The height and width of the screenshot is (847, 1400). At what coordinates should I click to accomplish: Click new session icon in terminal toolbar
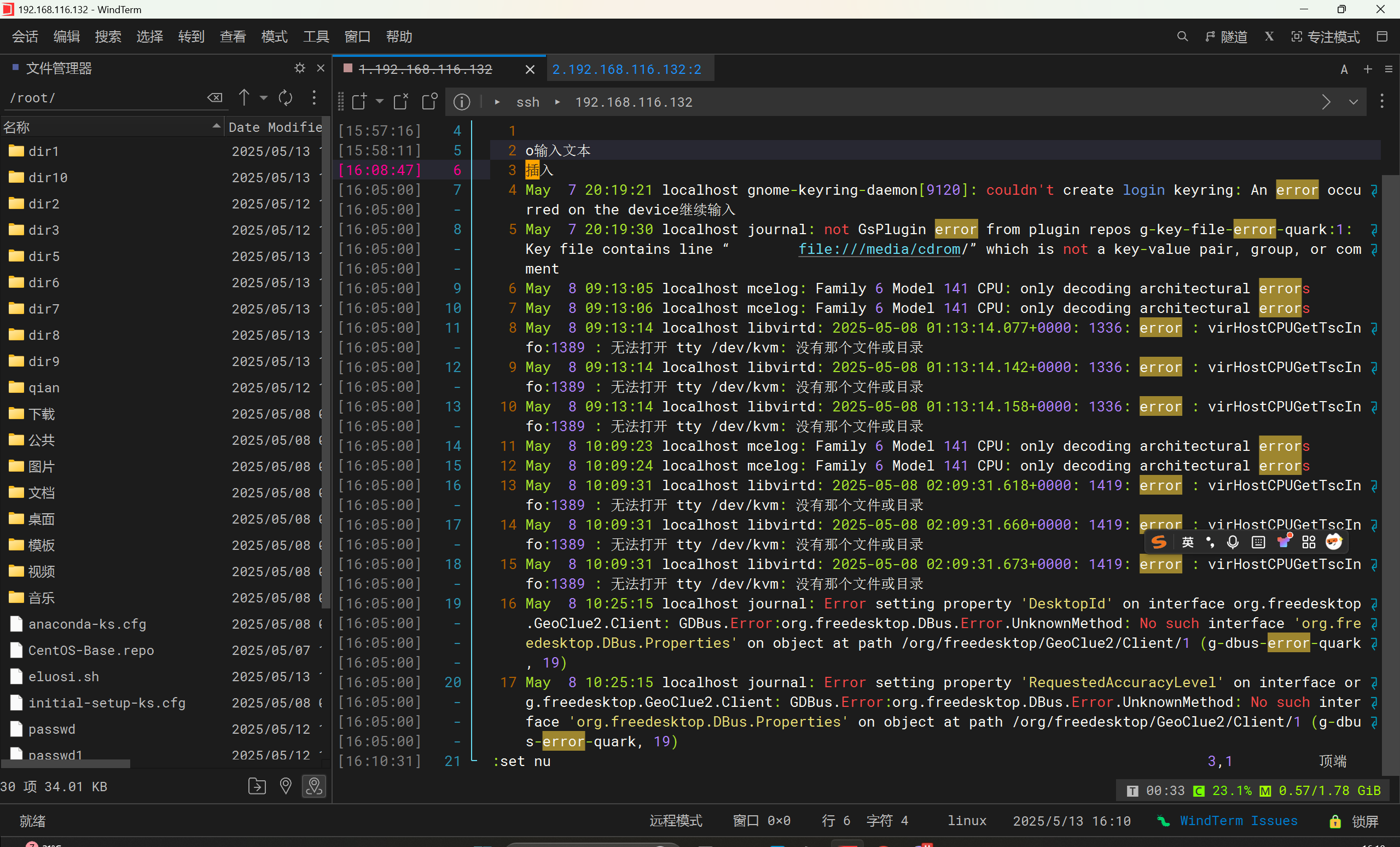pos(359,102)
